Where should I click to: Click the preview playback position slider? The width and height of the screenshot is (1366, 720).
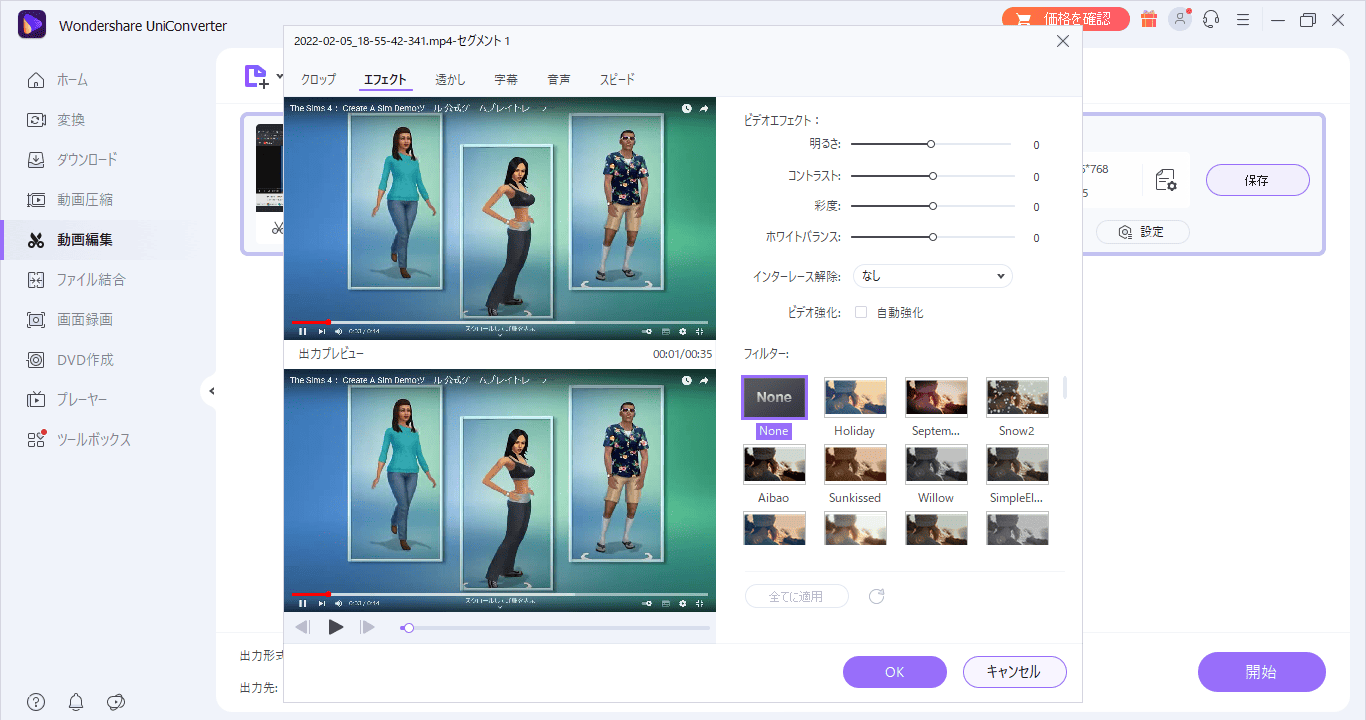555,628
